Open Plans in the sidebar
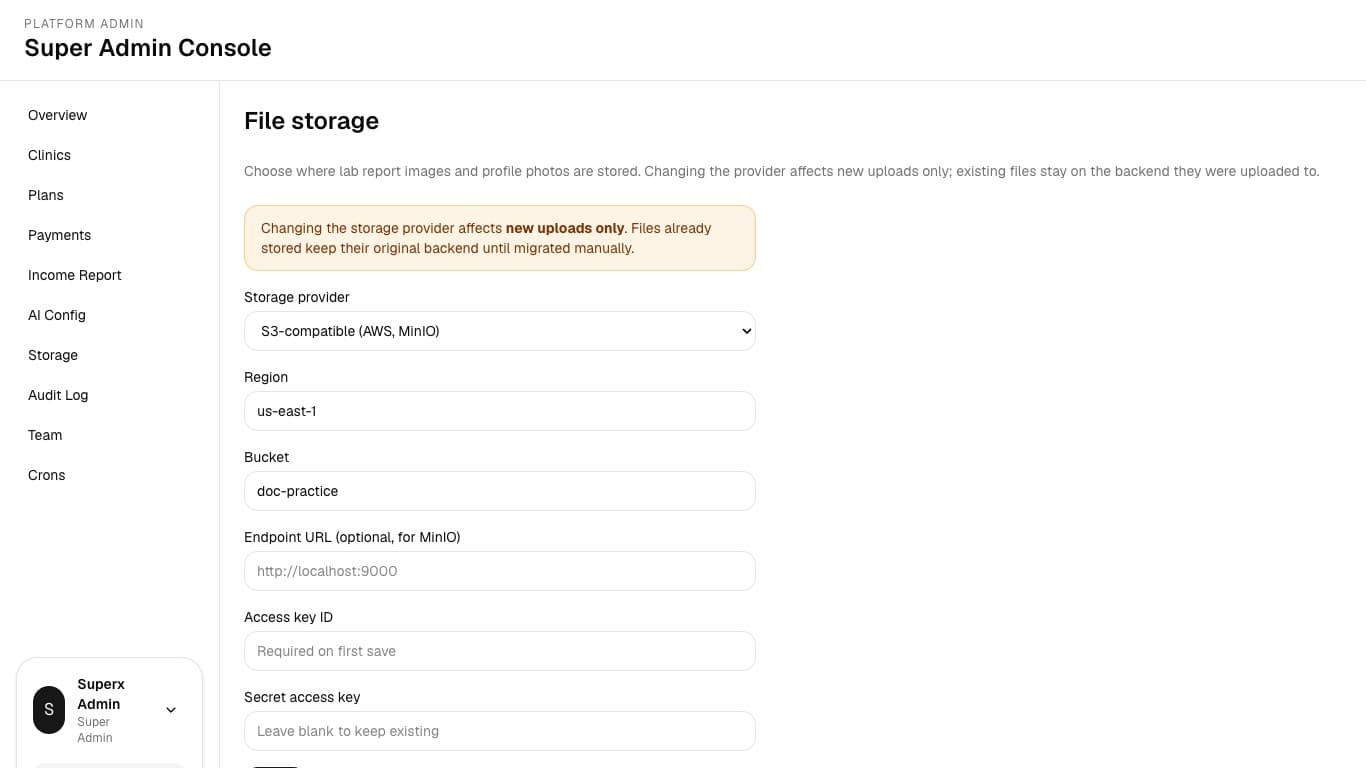1366x768 pixels. pos(46,195)
